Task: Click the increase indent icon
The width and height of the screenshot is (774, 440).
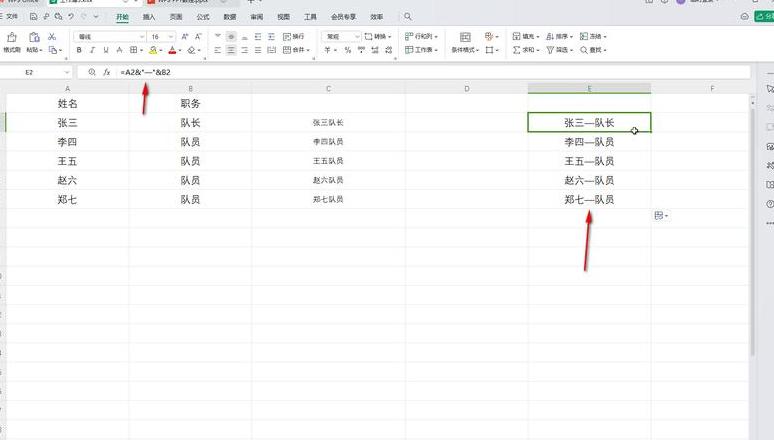Action: [271, 37]
